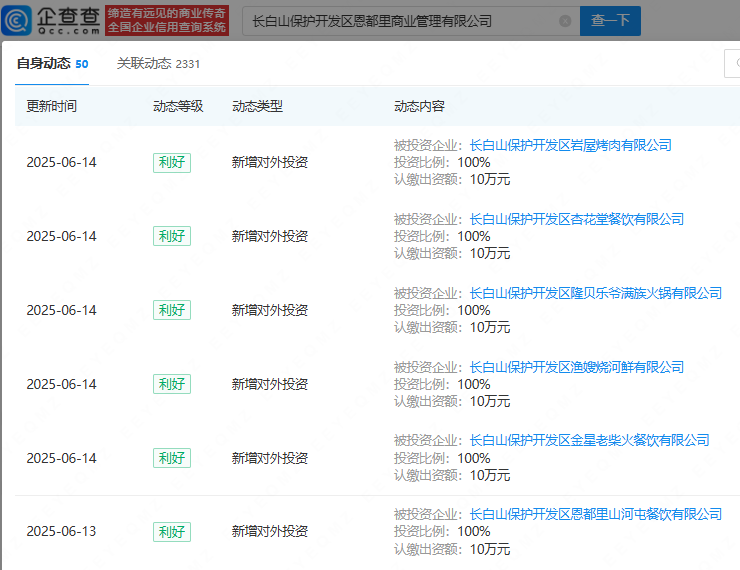Click 新增对外投资 in the 山河屯餐饮 row

tap(269, 531)
